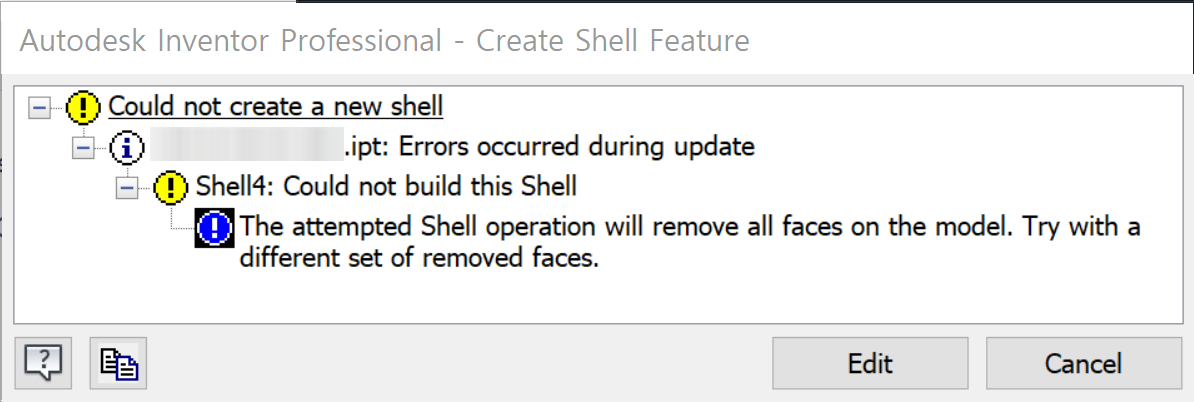The width and height of the screenshot is (1194, 402).
Task: Click the yellow warning icon beside Shell4
Action: pyautogui.click(x=172, y=187)
